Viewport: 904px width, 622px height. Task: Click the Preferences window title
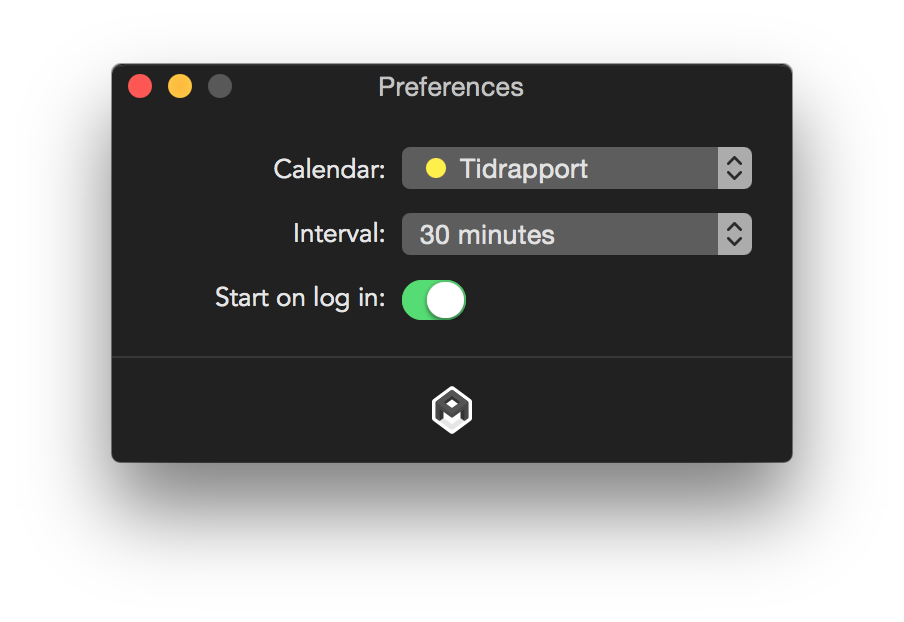click(x=451, y=87)
